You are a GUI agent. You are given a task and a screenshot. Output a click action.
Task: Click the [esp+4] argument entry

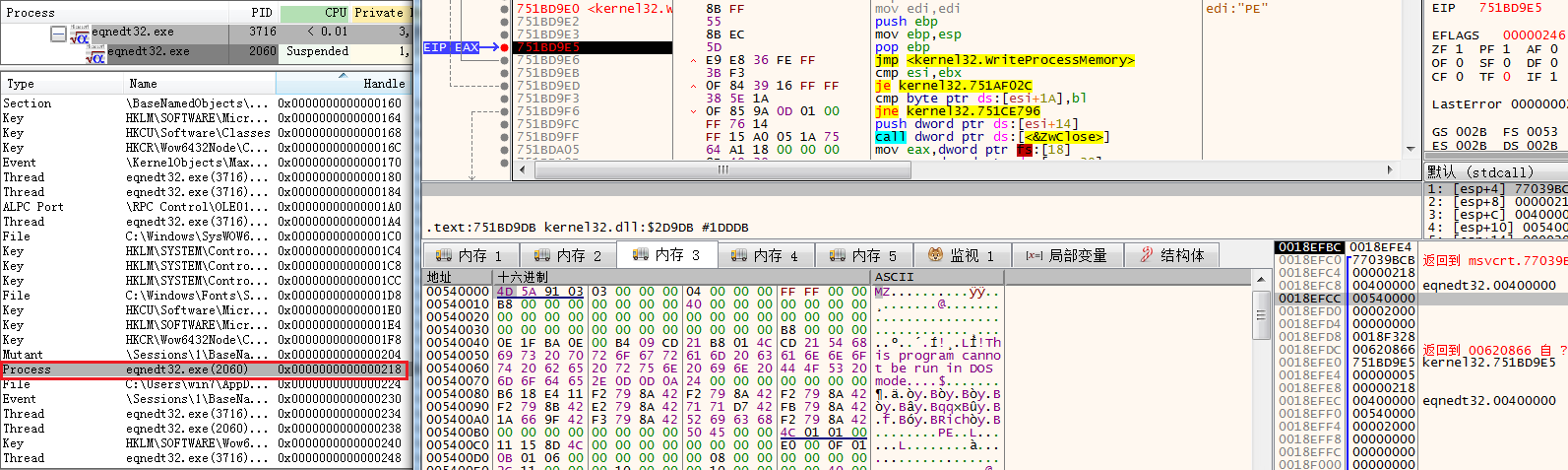coord(1496,189)
